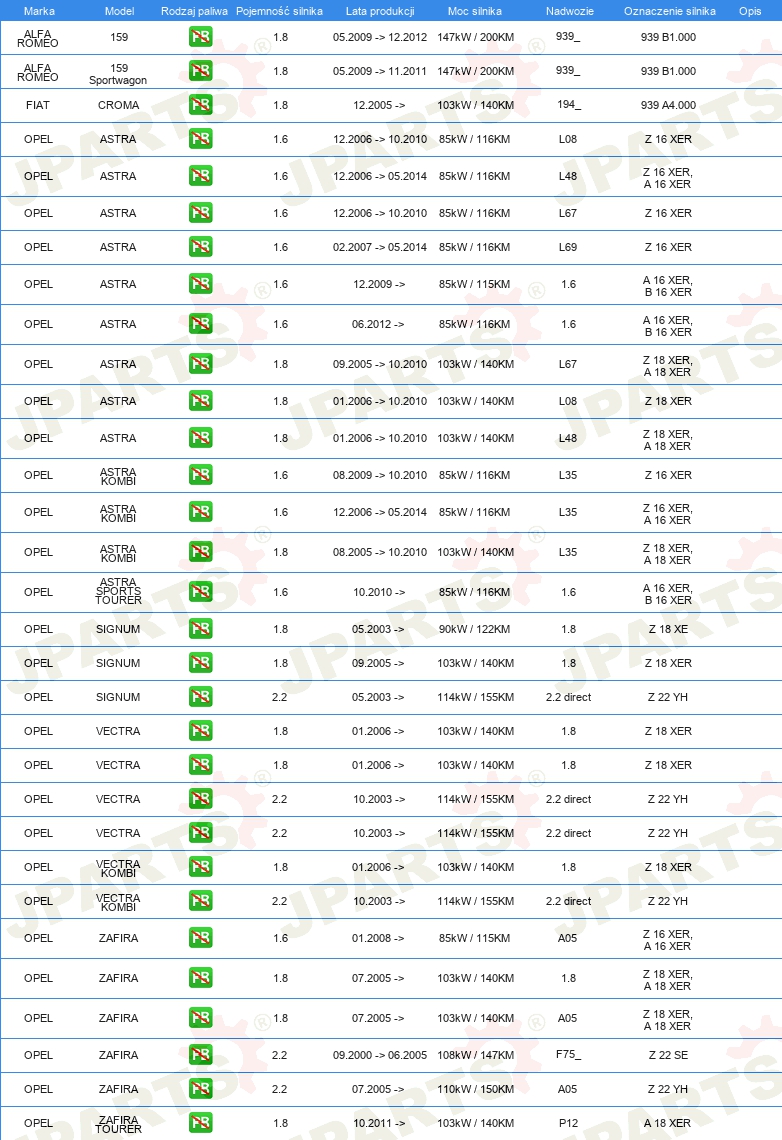Click the fuel icon in the Alfa Romeo 159 Sportwagon row
The image size is (782, 1140).
(x=201, y=71)
